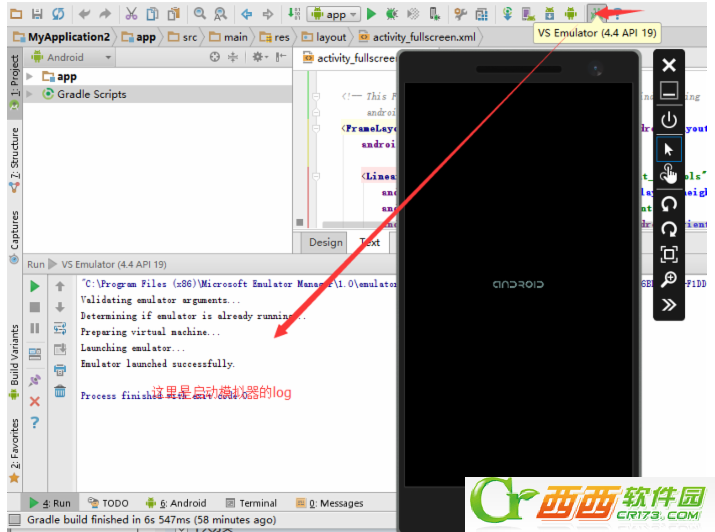The height and width of the screenshot is (532, 715).
Task: Switch to the Terminal tool window tab
Action: pos(250,503)
